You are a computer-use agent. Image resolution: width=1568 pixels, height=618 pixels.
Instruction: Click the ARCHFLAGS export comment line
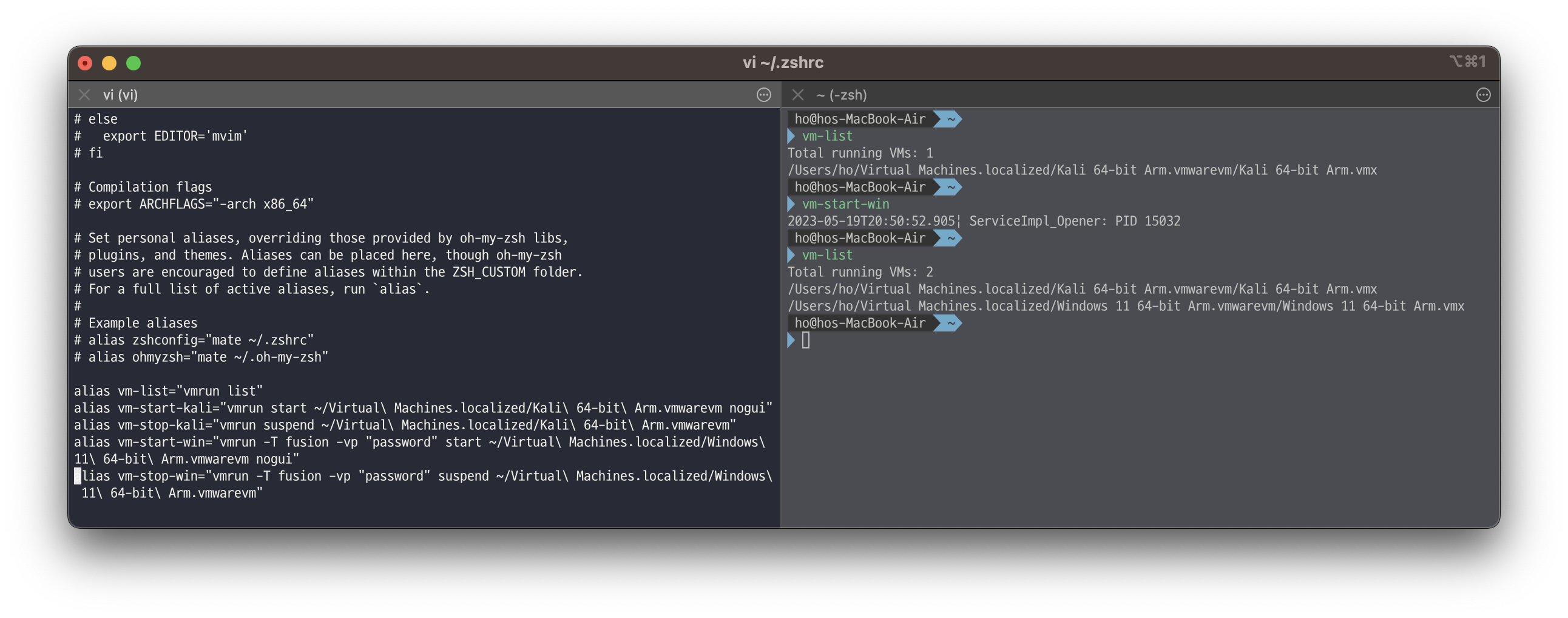pyautogui.click(x=194, y=204)
